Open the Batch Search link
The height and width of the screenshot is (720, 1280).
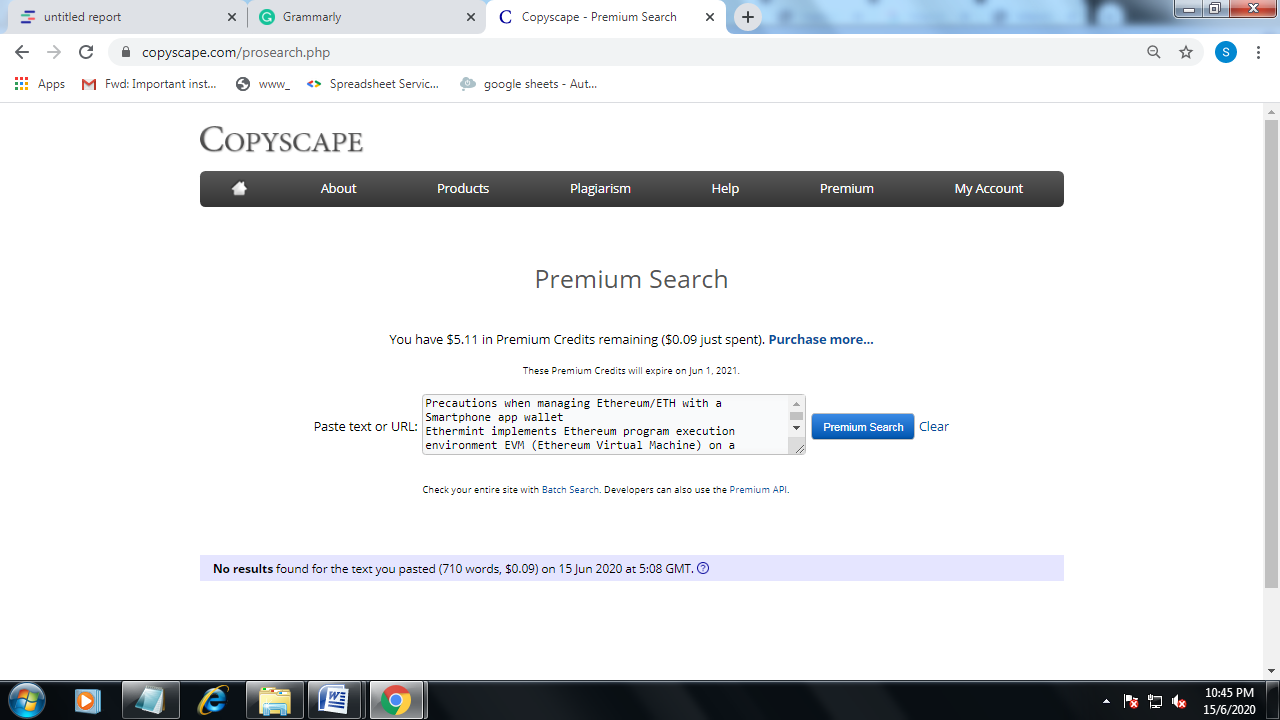click(x=570, y=490)
